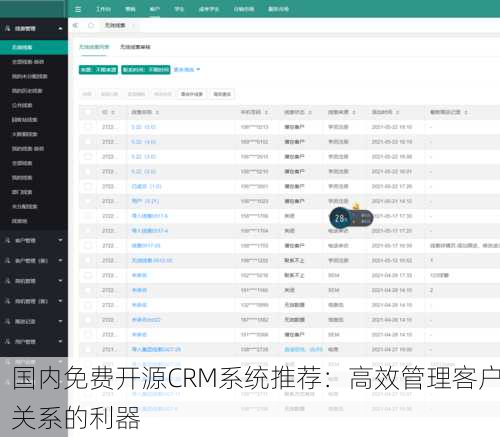Click the 客户管理 sidebar group icon

tap(8, 240)
